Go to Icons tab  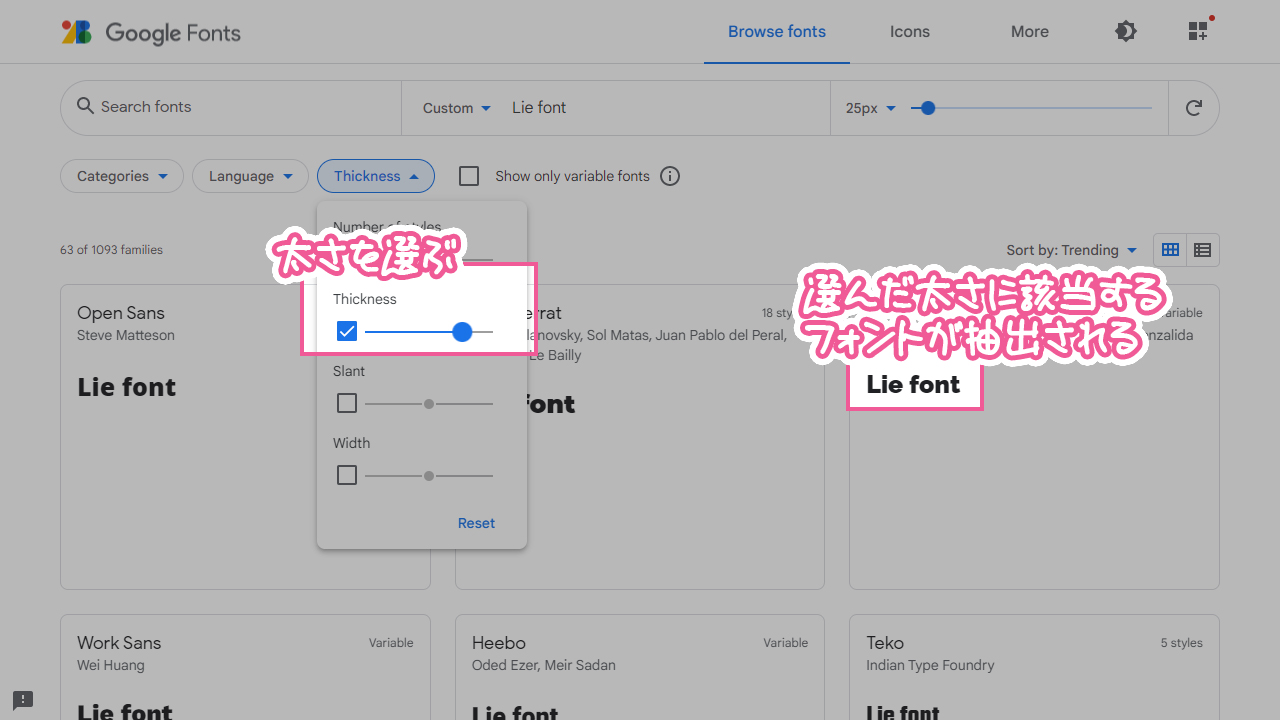(x=910, y=32)
